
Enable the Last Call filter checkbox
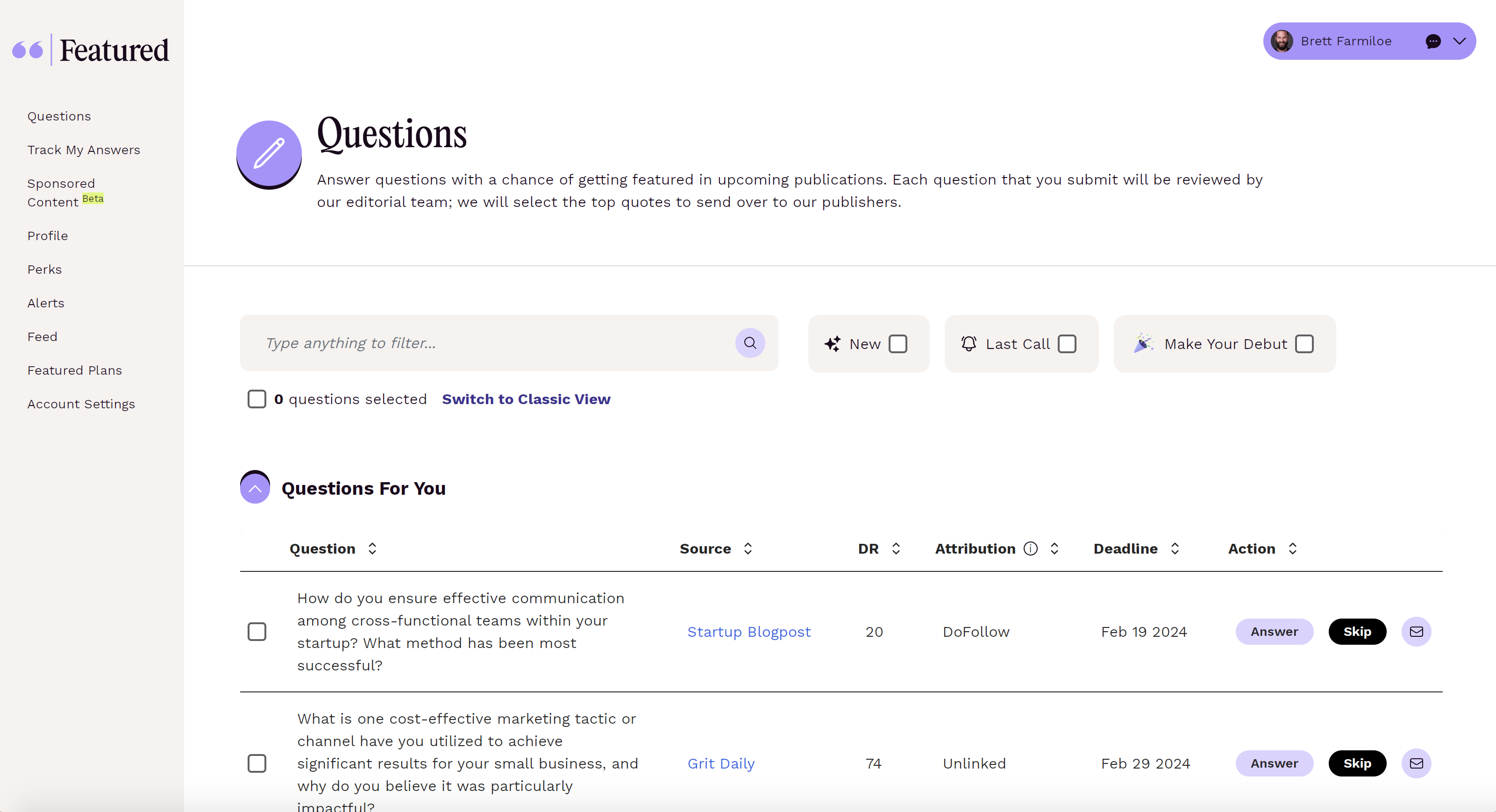click(1067, 344)
